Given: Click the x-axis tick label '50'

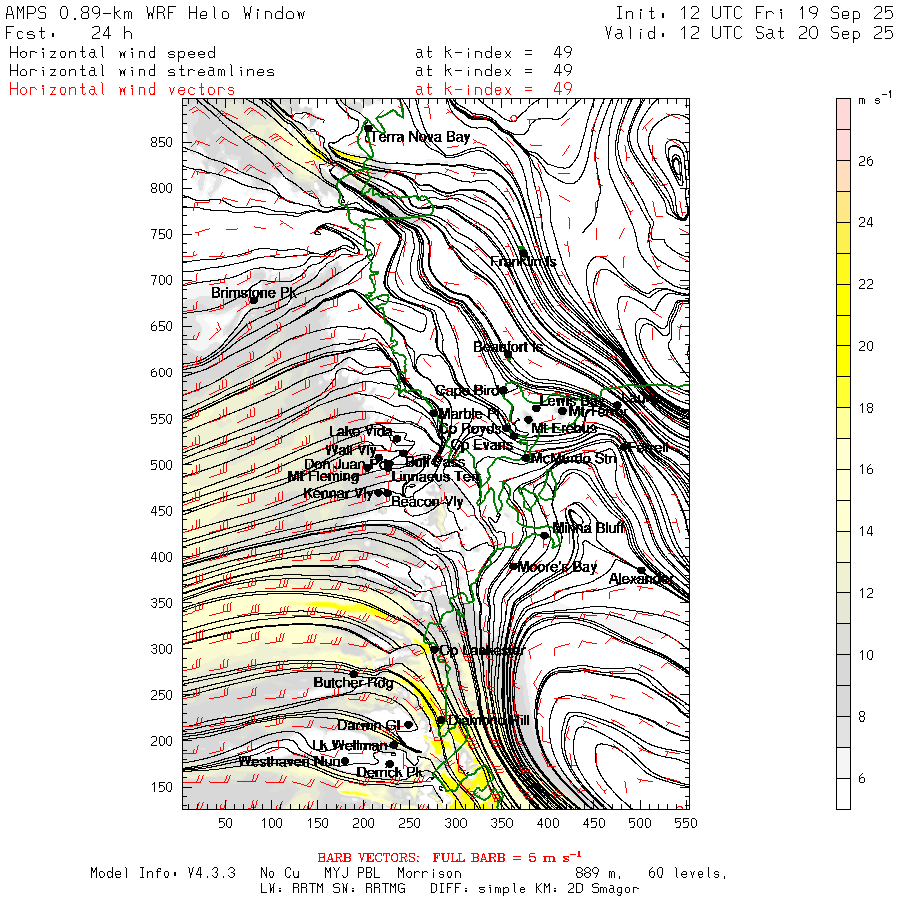Looking at the screenshot, I should coord(226,823).
